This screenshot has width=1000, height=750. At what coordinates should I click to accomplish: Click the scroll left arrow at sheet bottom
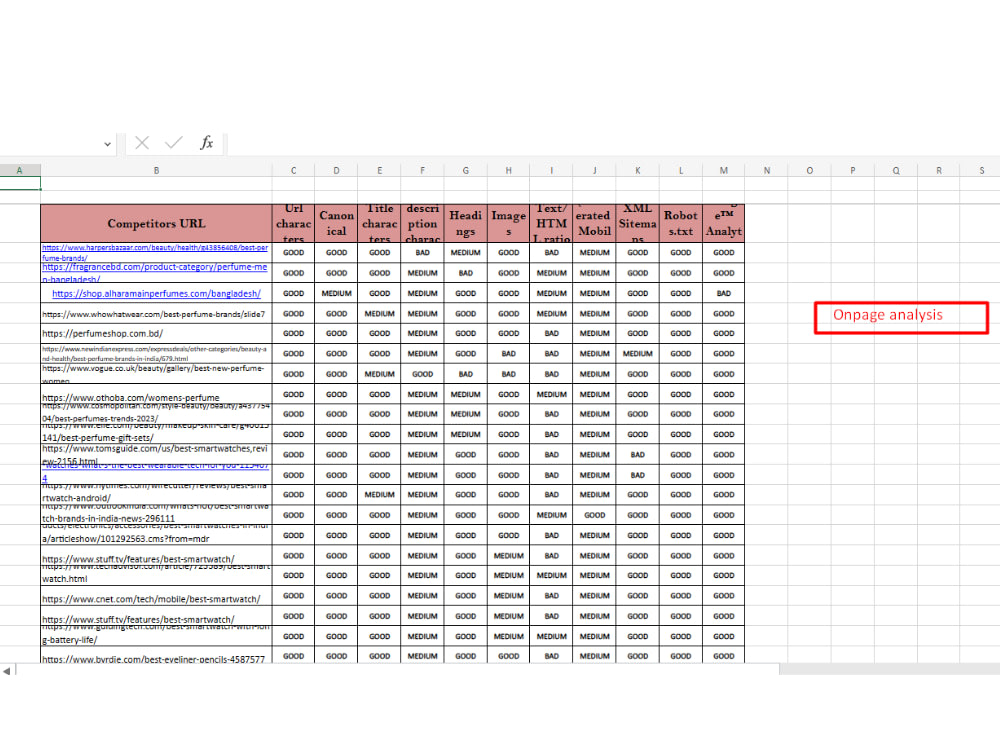pyautogui.click(x=6, y=671)
